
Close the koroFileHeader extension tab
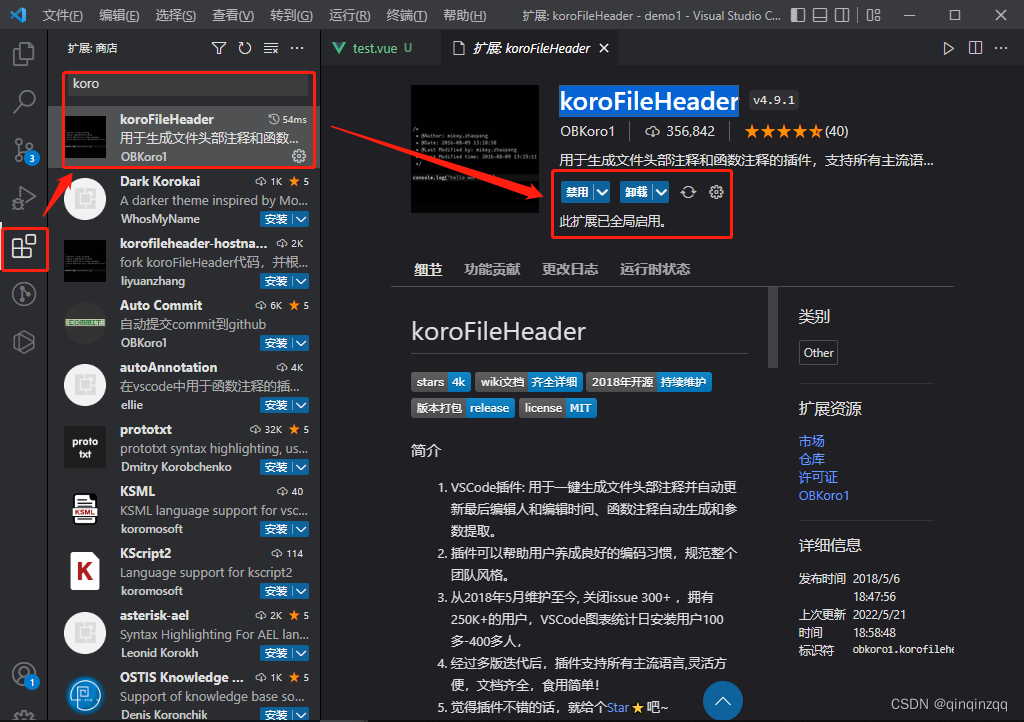click(x=604, y=48)
